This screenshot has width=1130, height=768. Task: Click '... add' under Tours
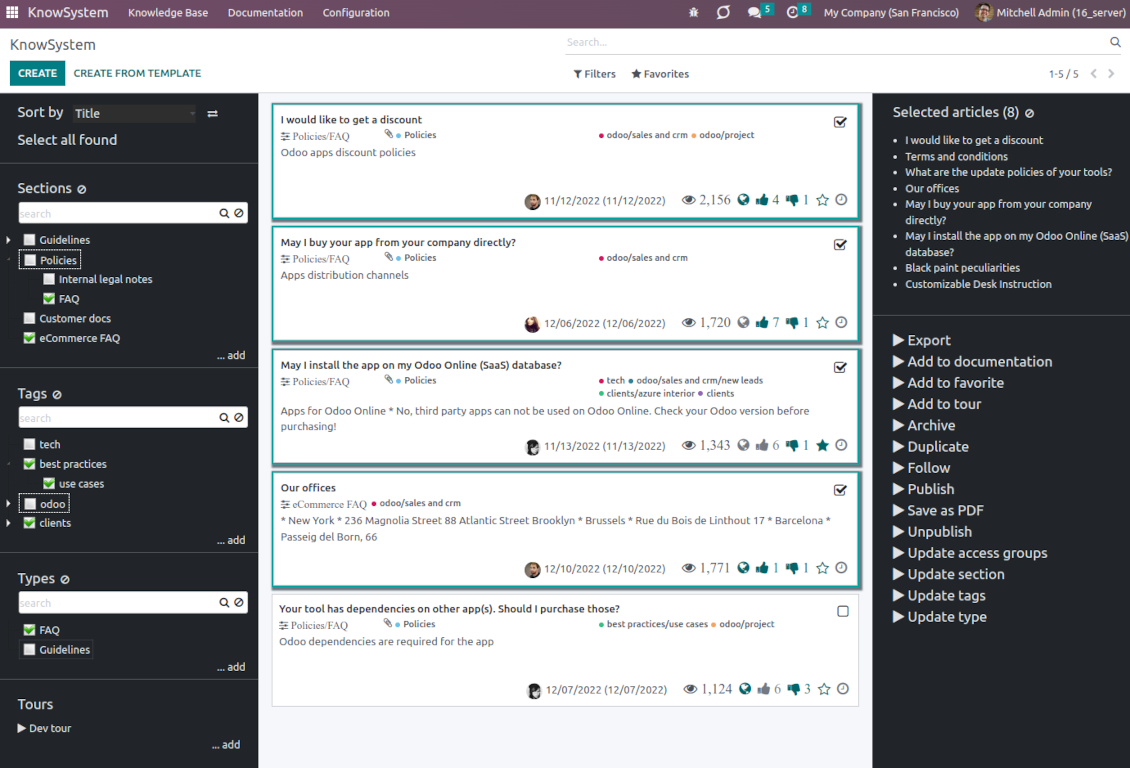(x=226, y=744)
